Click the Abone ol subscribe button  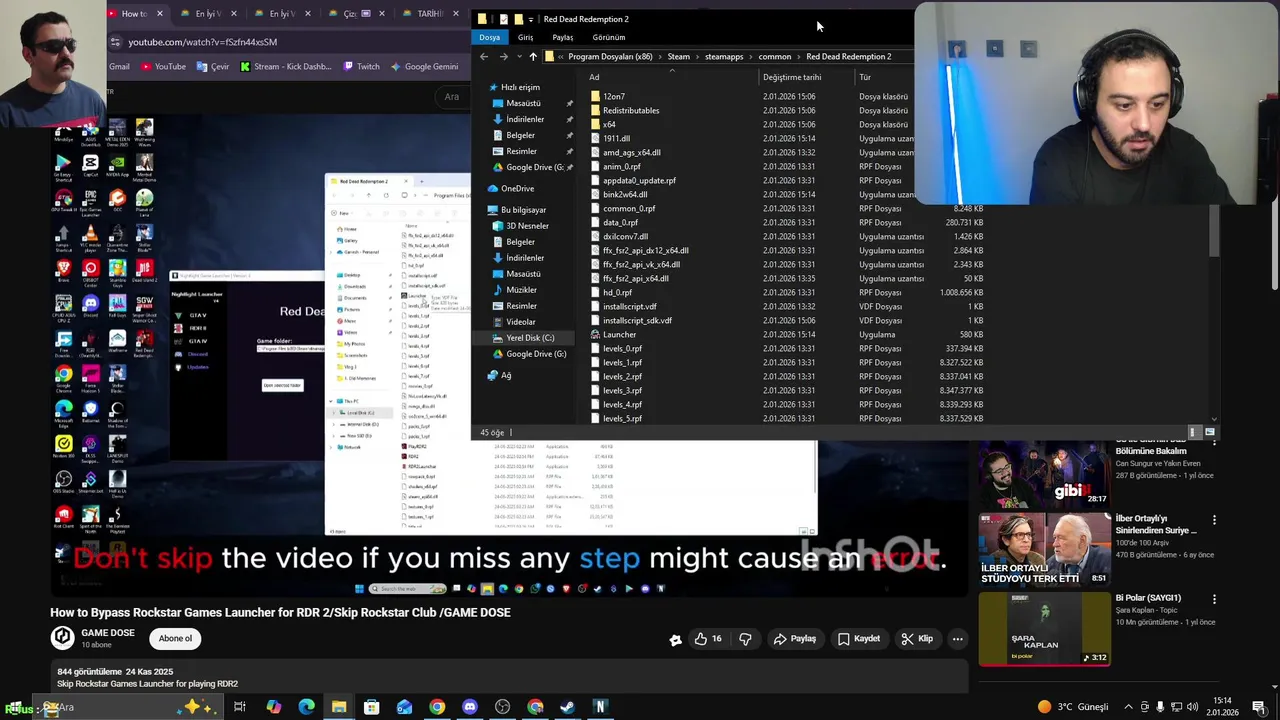pyautogui.click(x=175, y=638)
